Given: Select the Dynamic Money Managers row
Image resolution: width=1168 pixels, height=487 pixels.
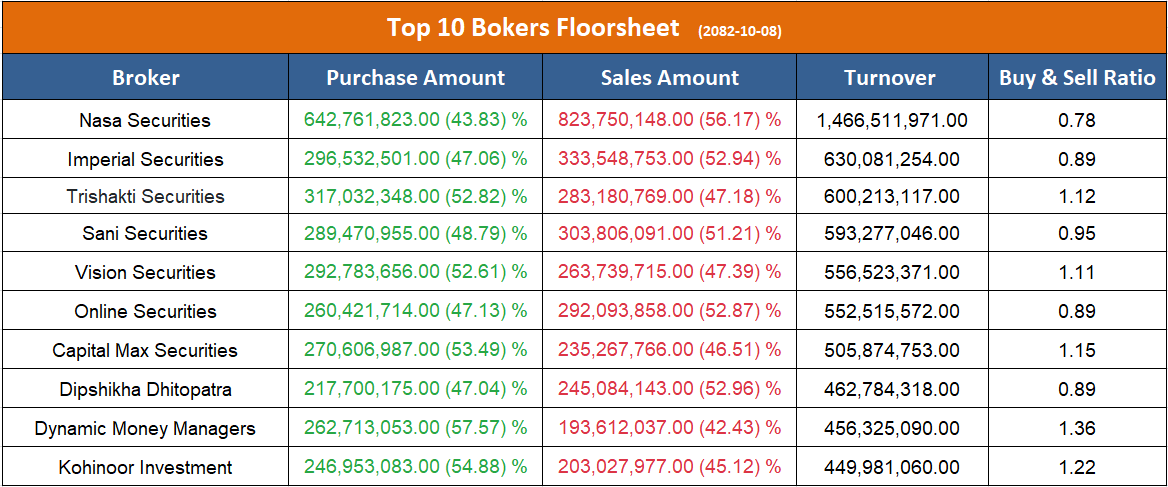Looking at the screenshot, I should tap(145, 429).
